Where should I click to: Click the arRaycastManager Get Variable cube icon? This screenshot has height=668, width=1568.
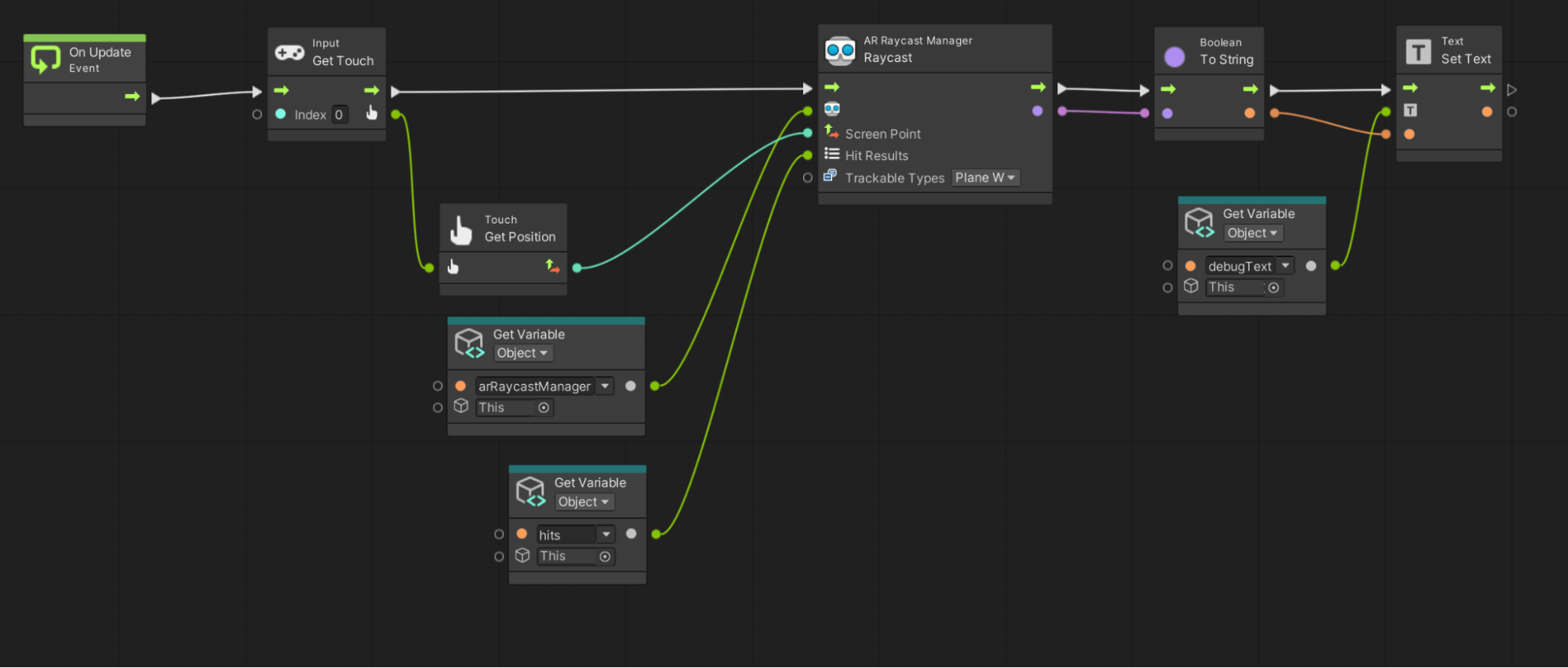[470, 343]
